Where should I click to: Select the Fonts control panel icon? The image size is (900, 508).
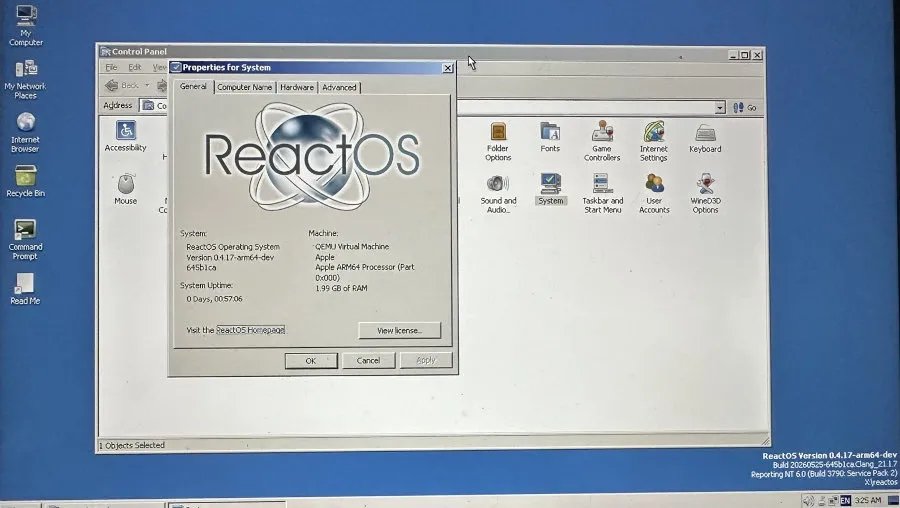[550, 137]
